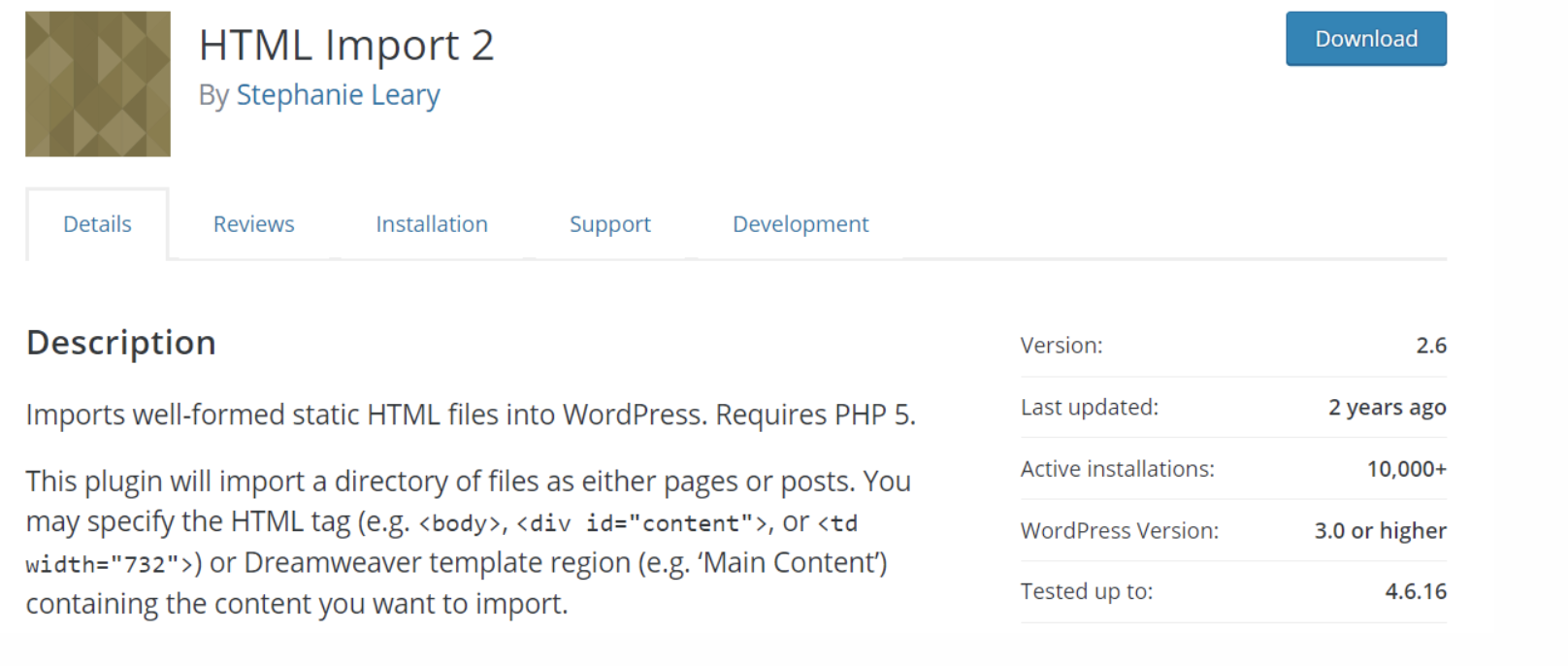Select the Details tab
1568x666 pixels.
point(97,224)
